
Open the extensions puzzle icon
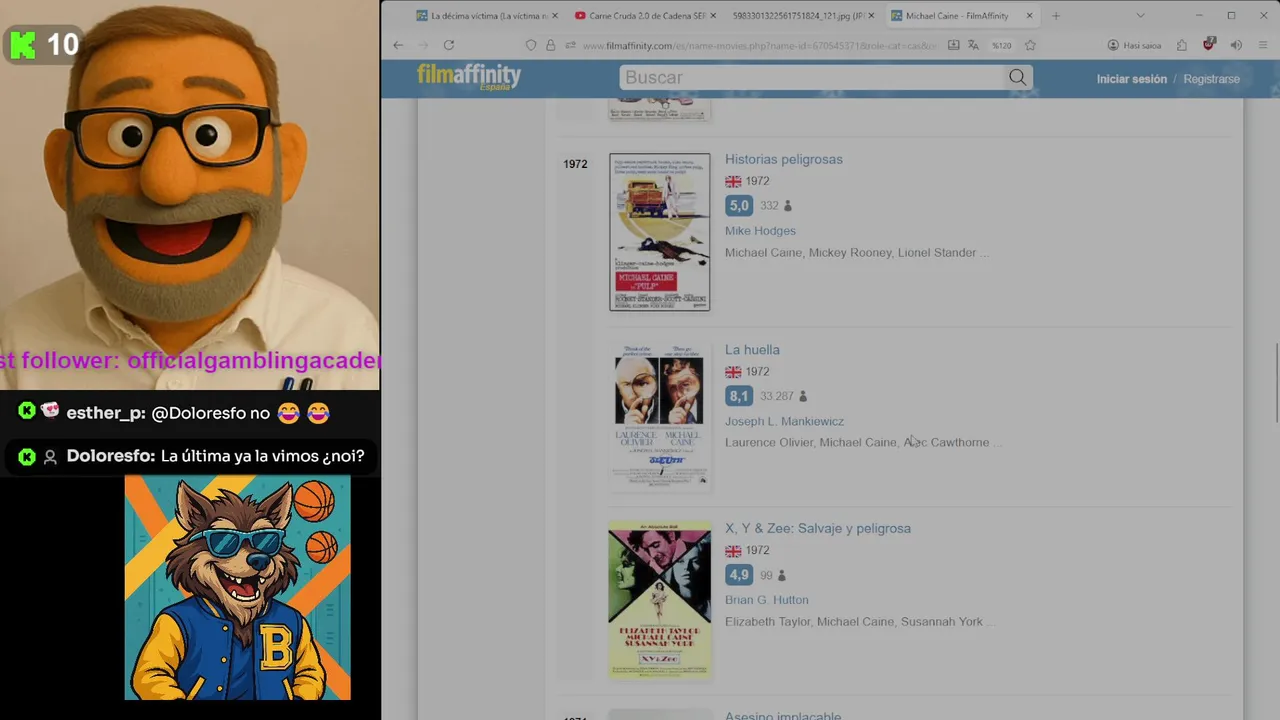pyautogui.click(x=1182, y=45)
